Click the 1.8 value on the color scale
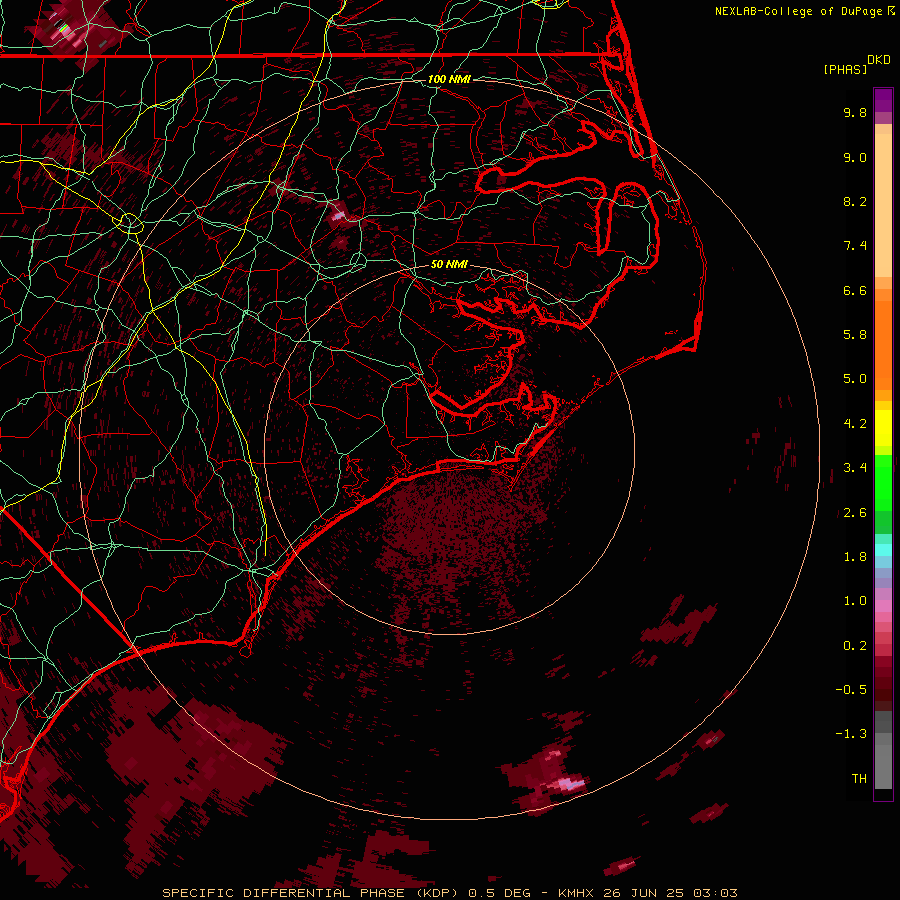This screenshot has width=900, height=900. tap(855, 557)
